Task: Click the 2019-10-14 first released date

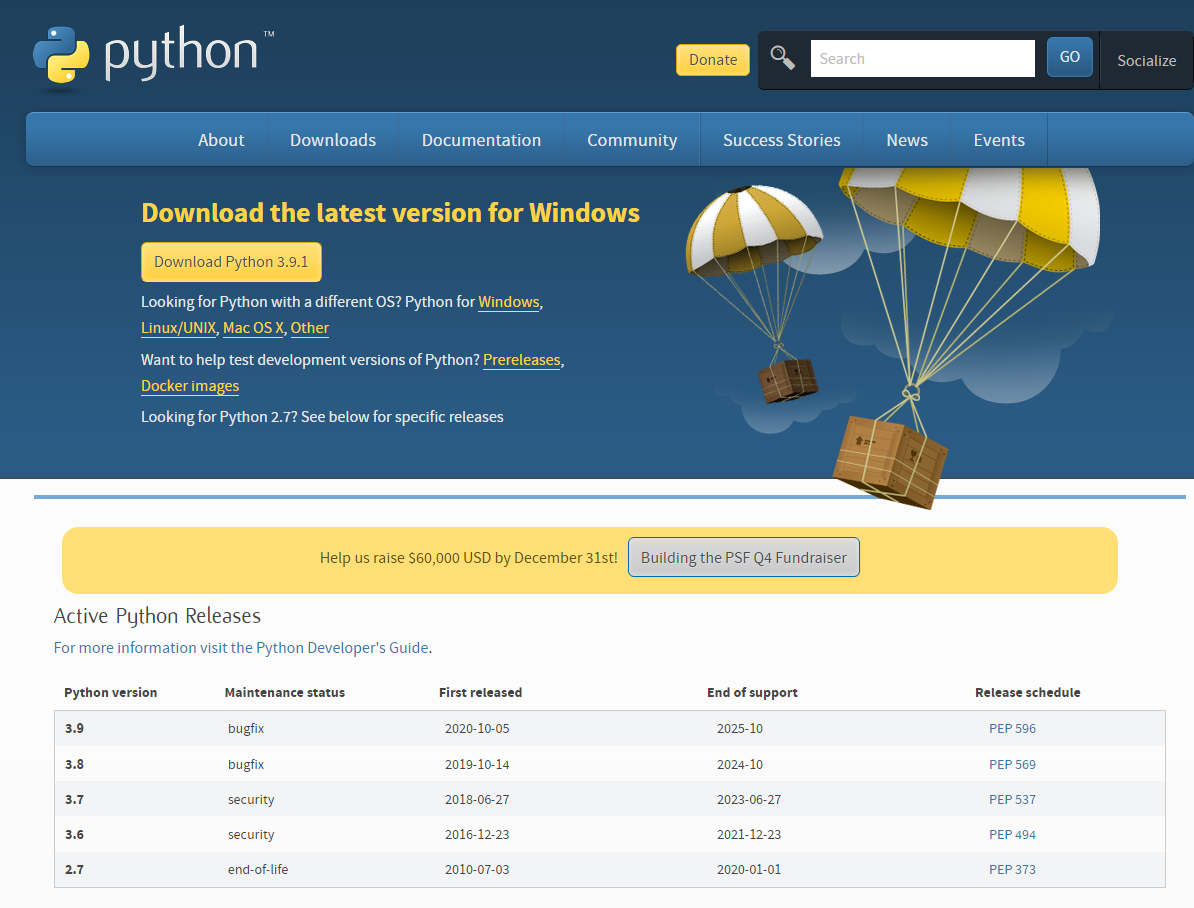Action: [477, 765]
